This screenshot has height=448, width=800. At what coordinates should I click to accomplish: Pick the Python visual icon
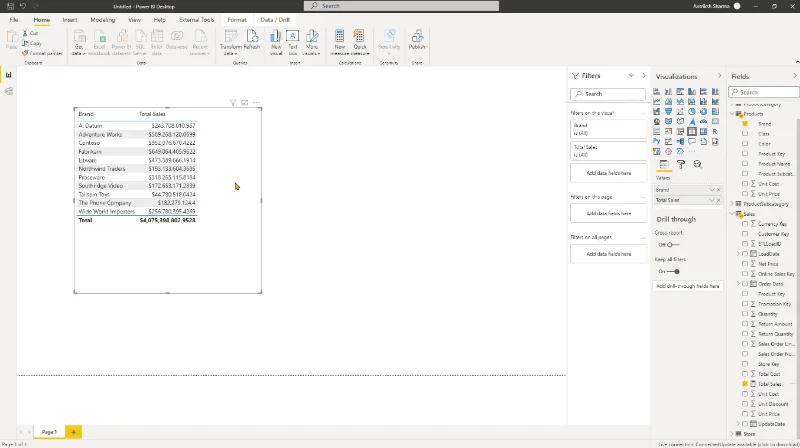657,141
